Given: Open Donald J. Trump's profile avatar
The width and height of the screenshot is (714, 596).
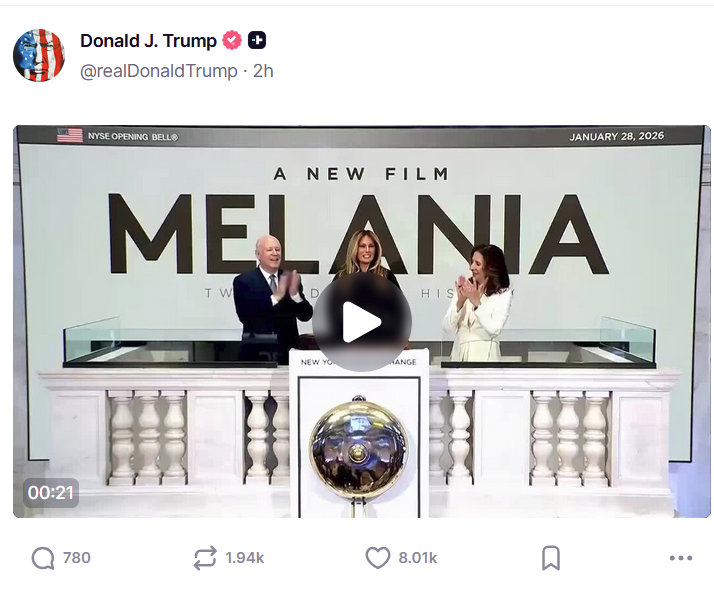Looking at the screenshot, I should (x=39, y=56).
